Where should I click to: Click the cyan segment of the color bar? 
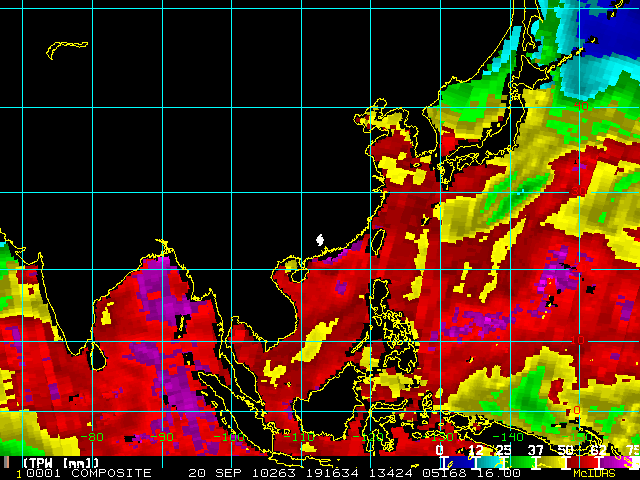pyautogui.click(x=490, y=462)
